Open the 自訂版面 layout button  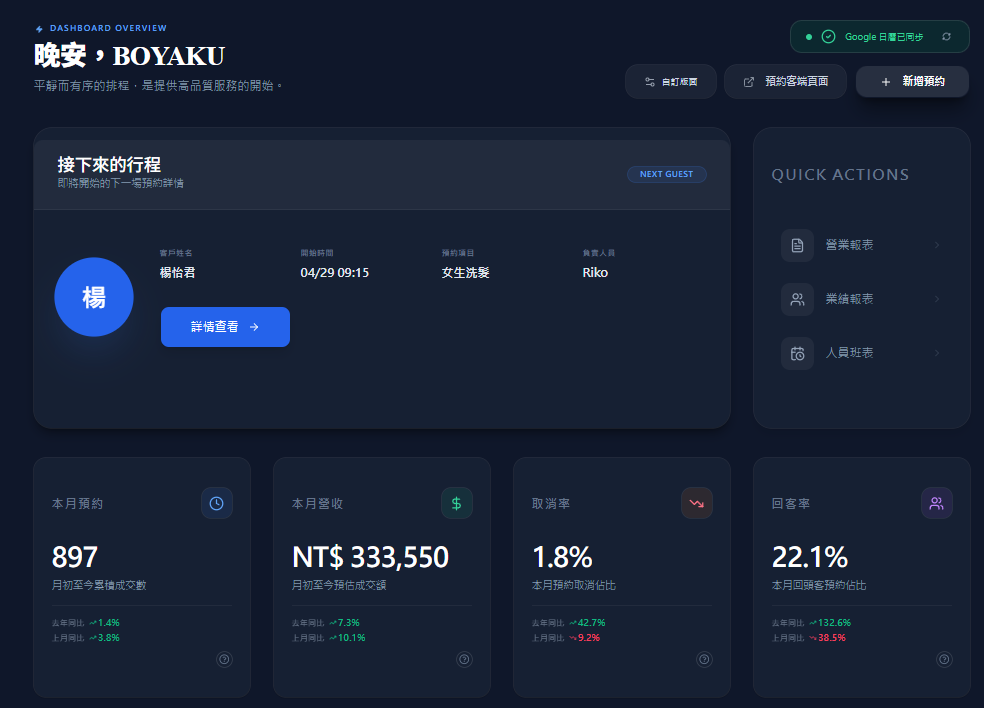coord(671,82)
